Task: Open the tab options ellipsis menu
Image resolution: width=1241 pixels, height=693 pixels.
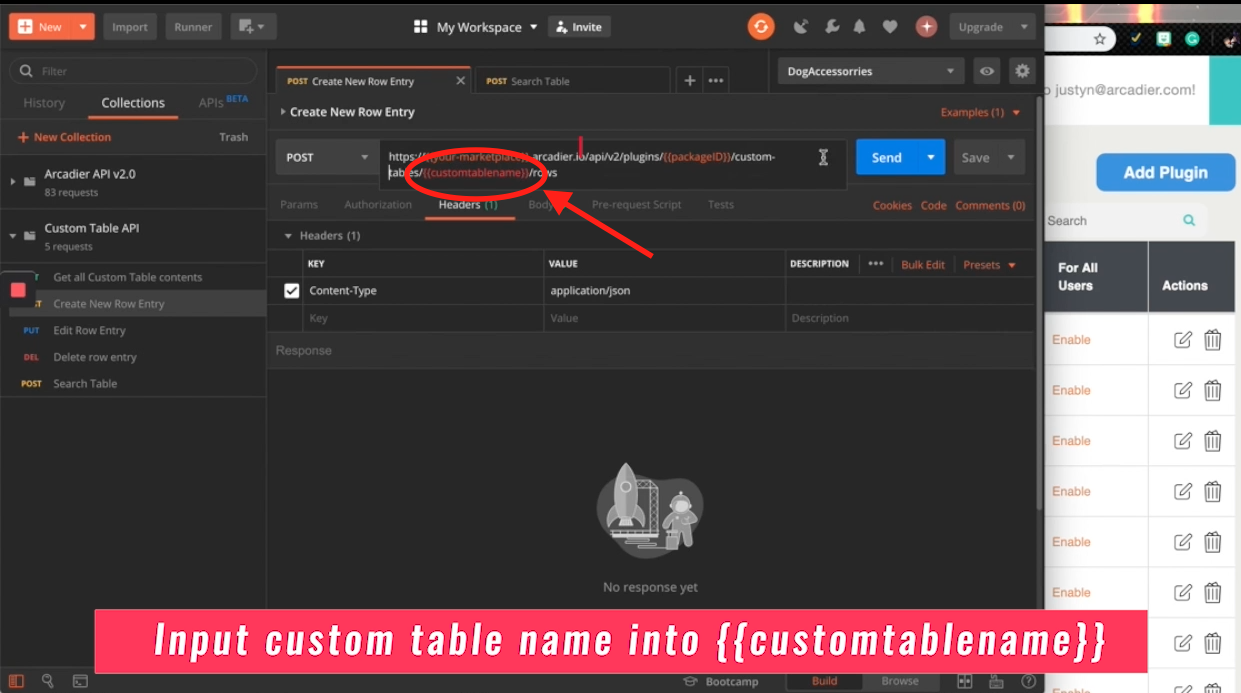Action: click(x=716, y=81)
